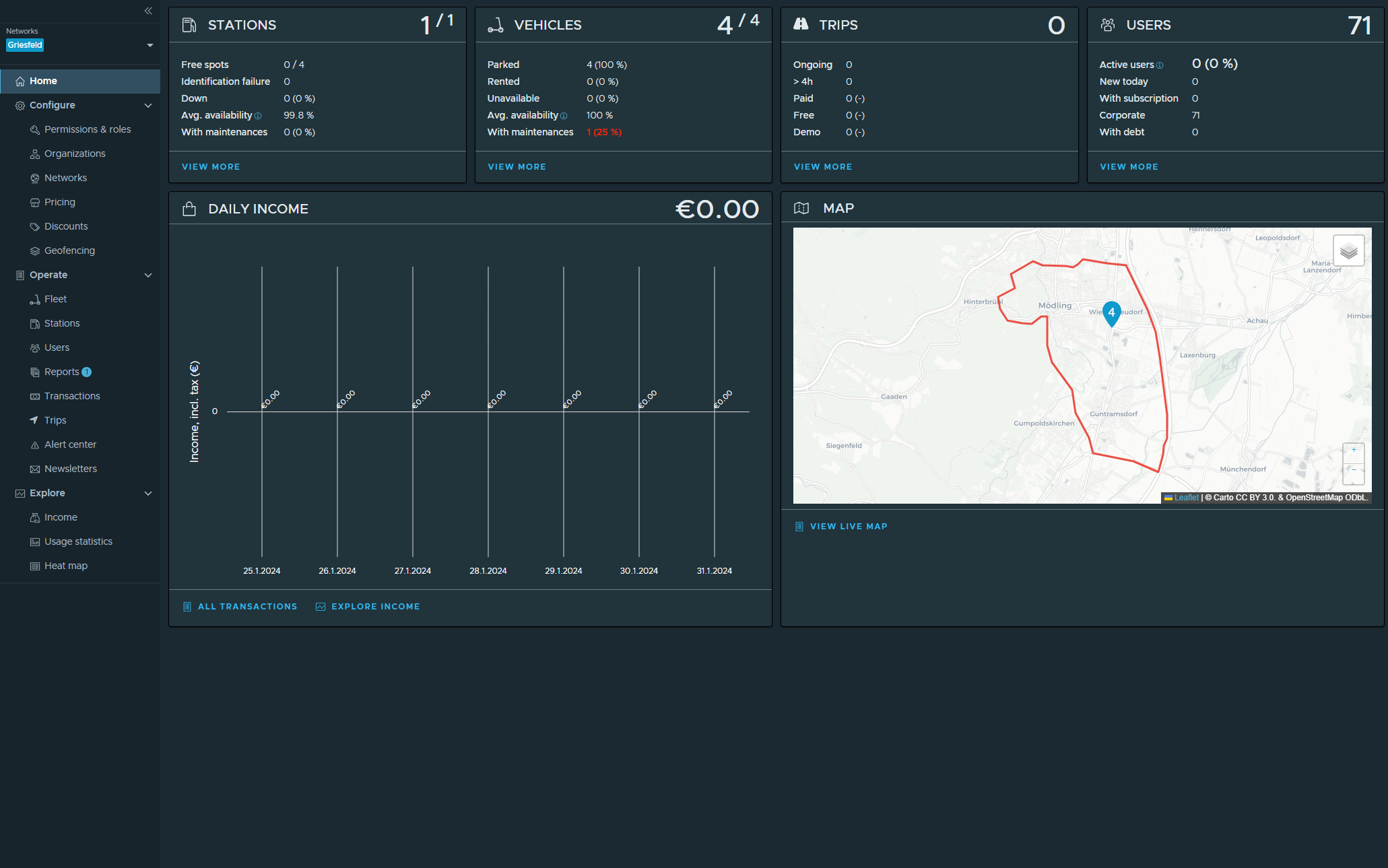This screenshot has height=868, width=1388.
Task: Collapse the Explore section
Action: [148, 493]
